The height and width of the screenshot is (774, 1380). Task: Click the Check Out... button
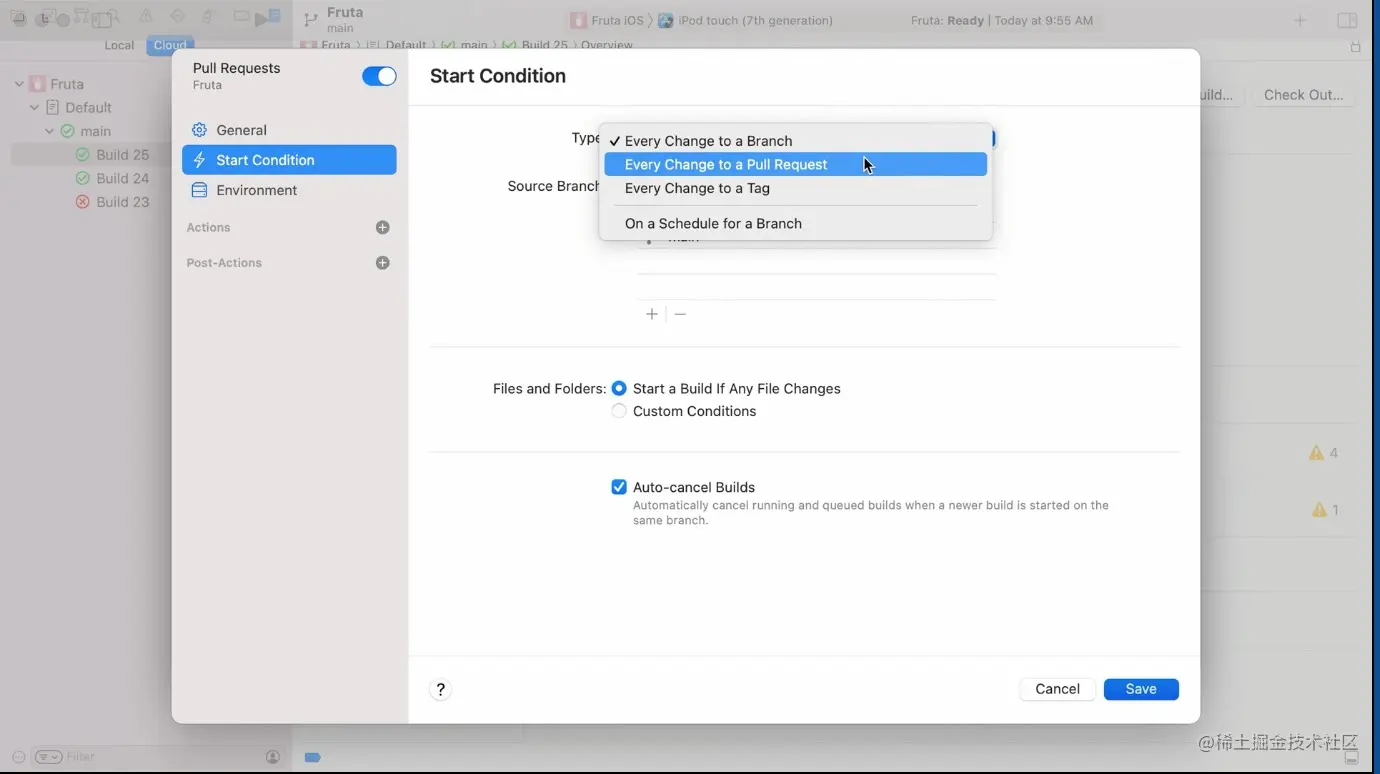pos(1303,95)
